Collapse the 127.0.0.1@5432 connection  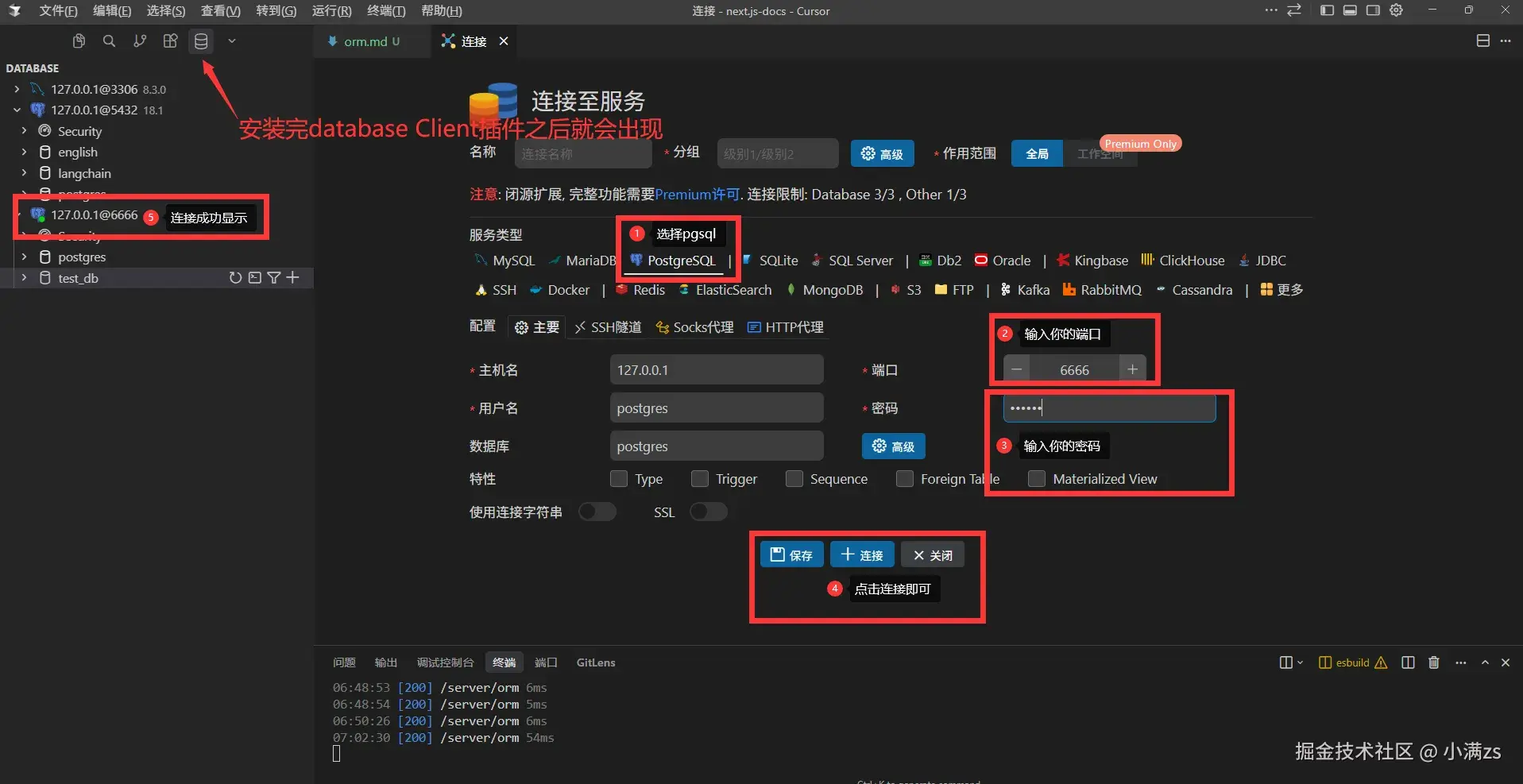(17, 110)
